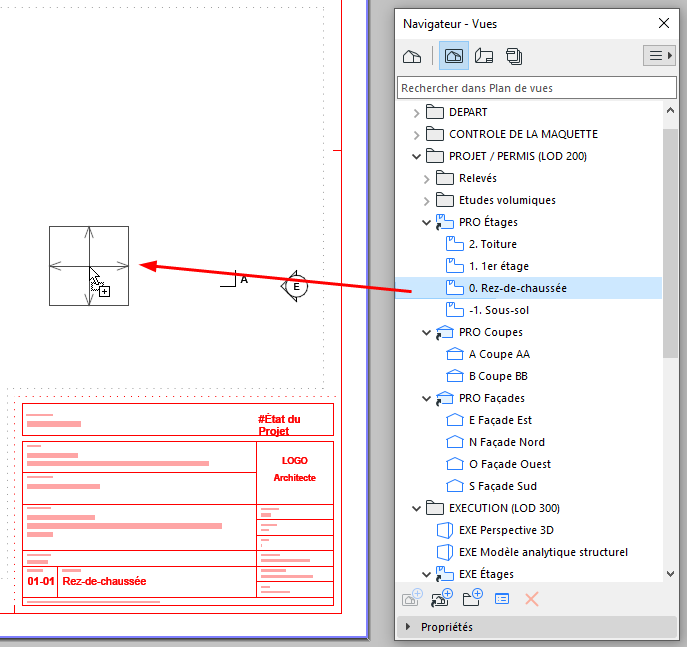Select the 1. 1er étage view
Screen dimensions: 687x647
499,266
